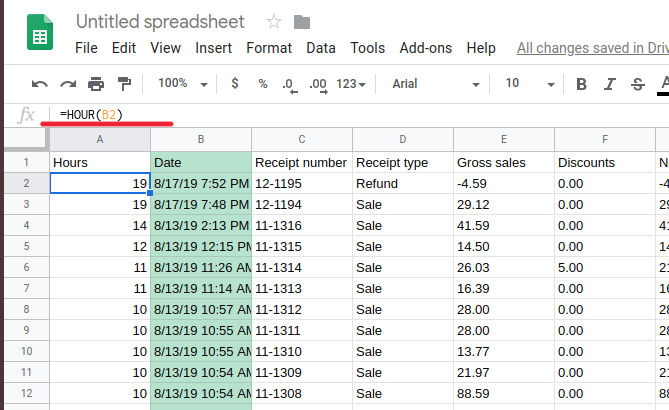Select the Paint format tool

tap(124, 84)
